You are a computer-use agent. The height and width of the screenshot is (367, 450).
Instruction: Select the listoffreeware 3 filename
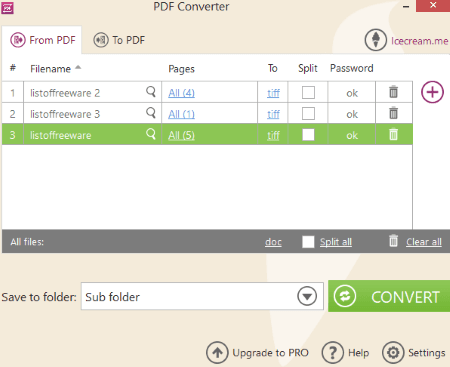(65, 114)
